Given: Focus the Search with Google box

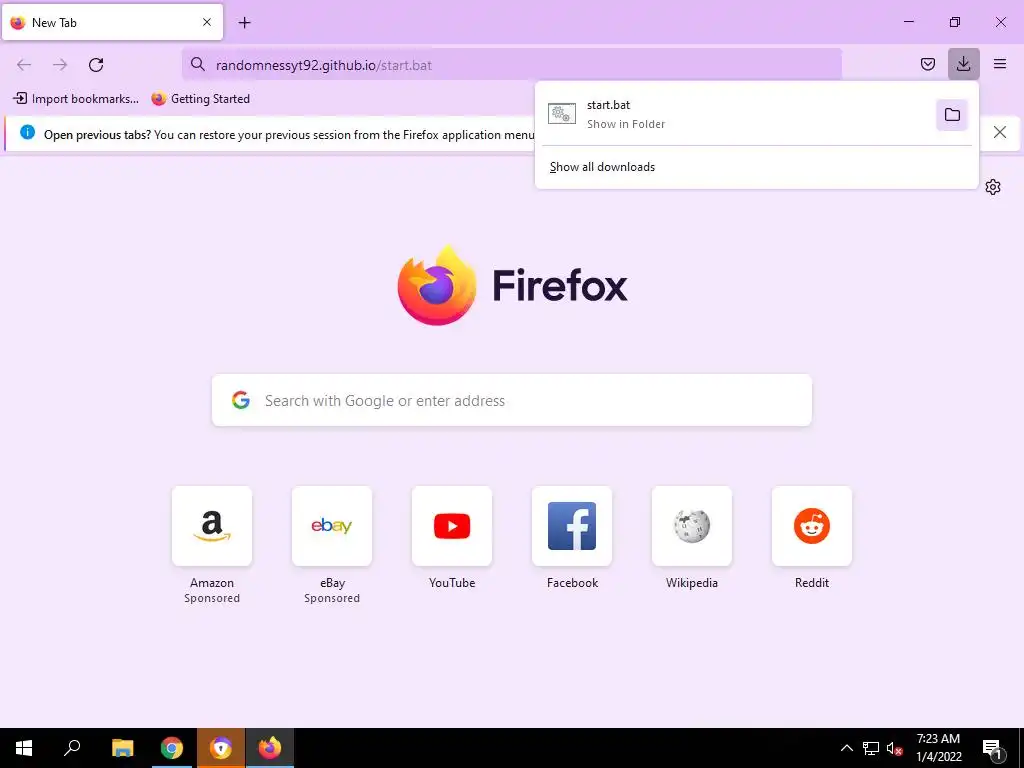Looking at the screenshot, I should click(x=512, y=400).
